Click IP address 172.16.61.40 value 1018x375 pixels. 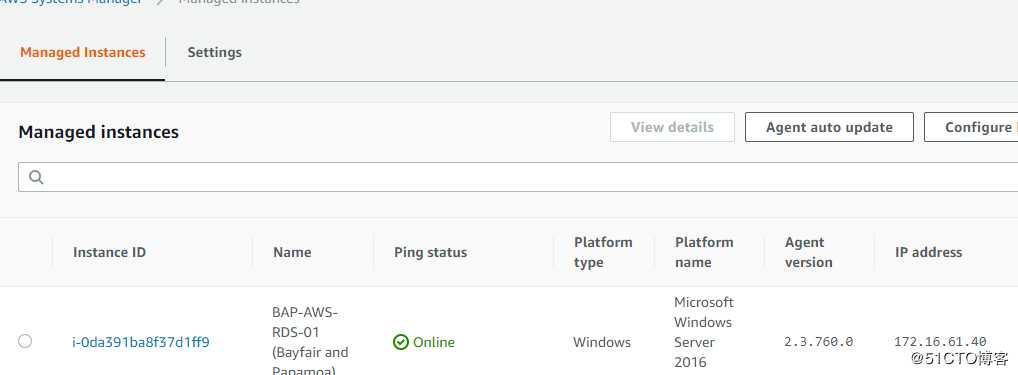click(940, 342)
